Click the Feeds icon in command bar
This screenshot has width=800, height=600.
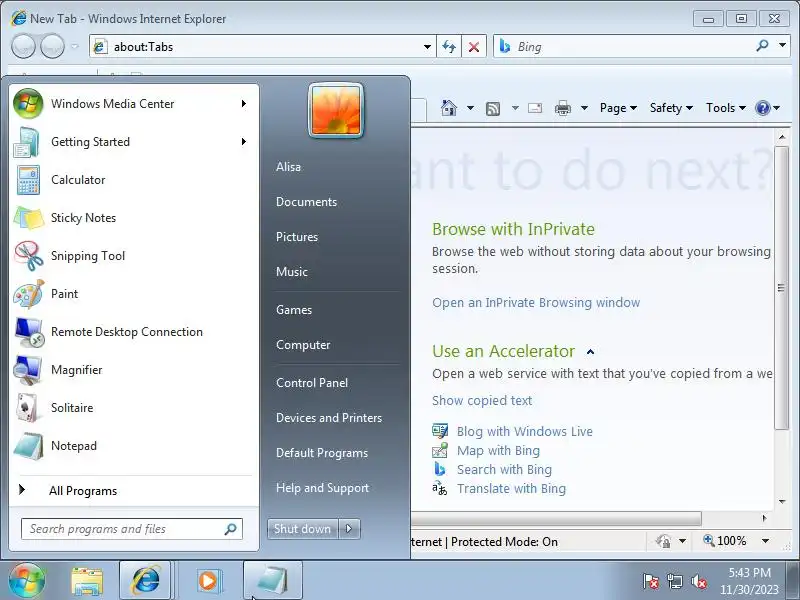(x=493, y=109)
